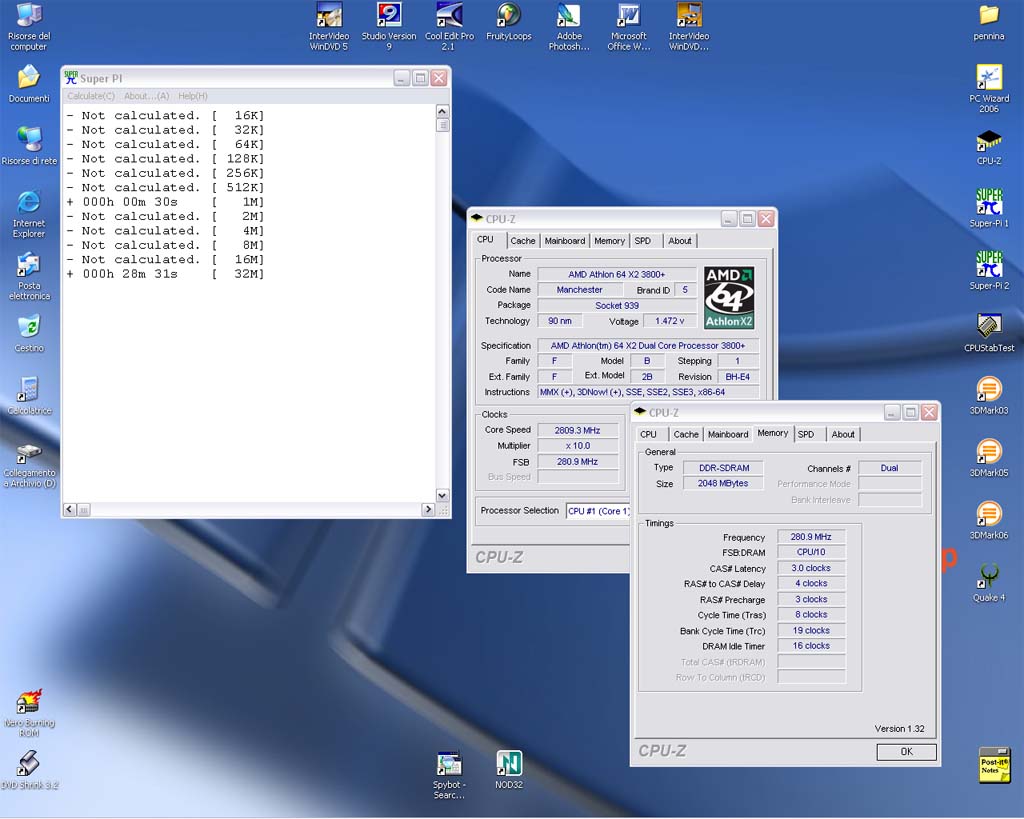Click AMD Athlon 64 X2 3800+ name field

tap(616, 274)
